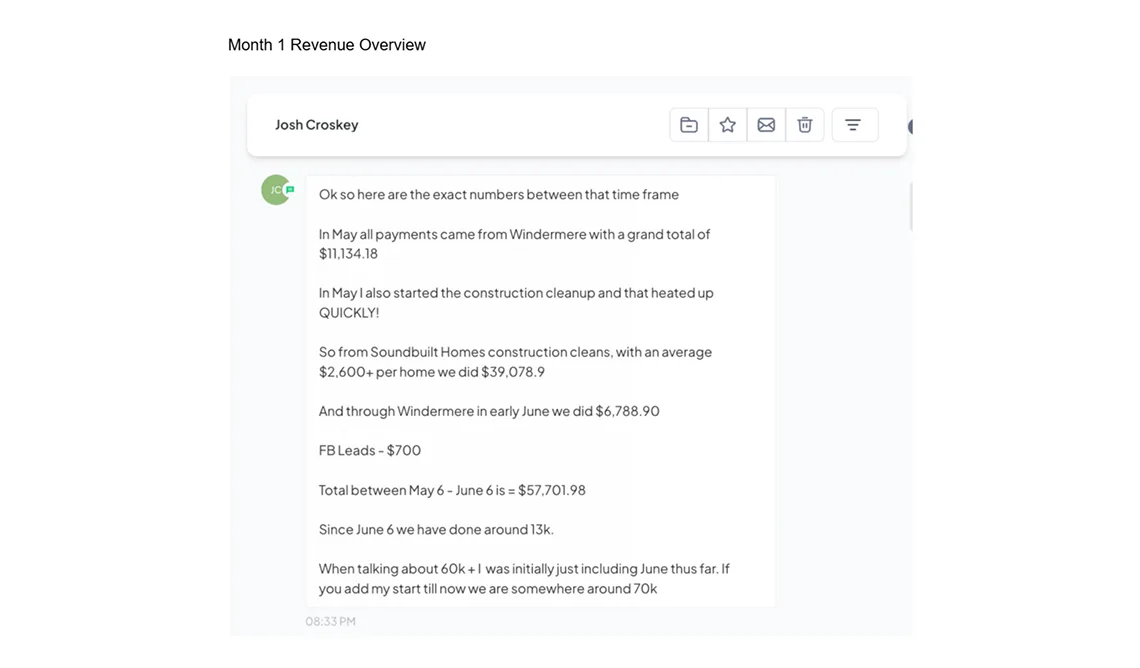Image resolution: width=1140 pixels, height=668 pixels.
Task: Click the green JC avatar
Action: pyautogui.click(x=275, y=190)
